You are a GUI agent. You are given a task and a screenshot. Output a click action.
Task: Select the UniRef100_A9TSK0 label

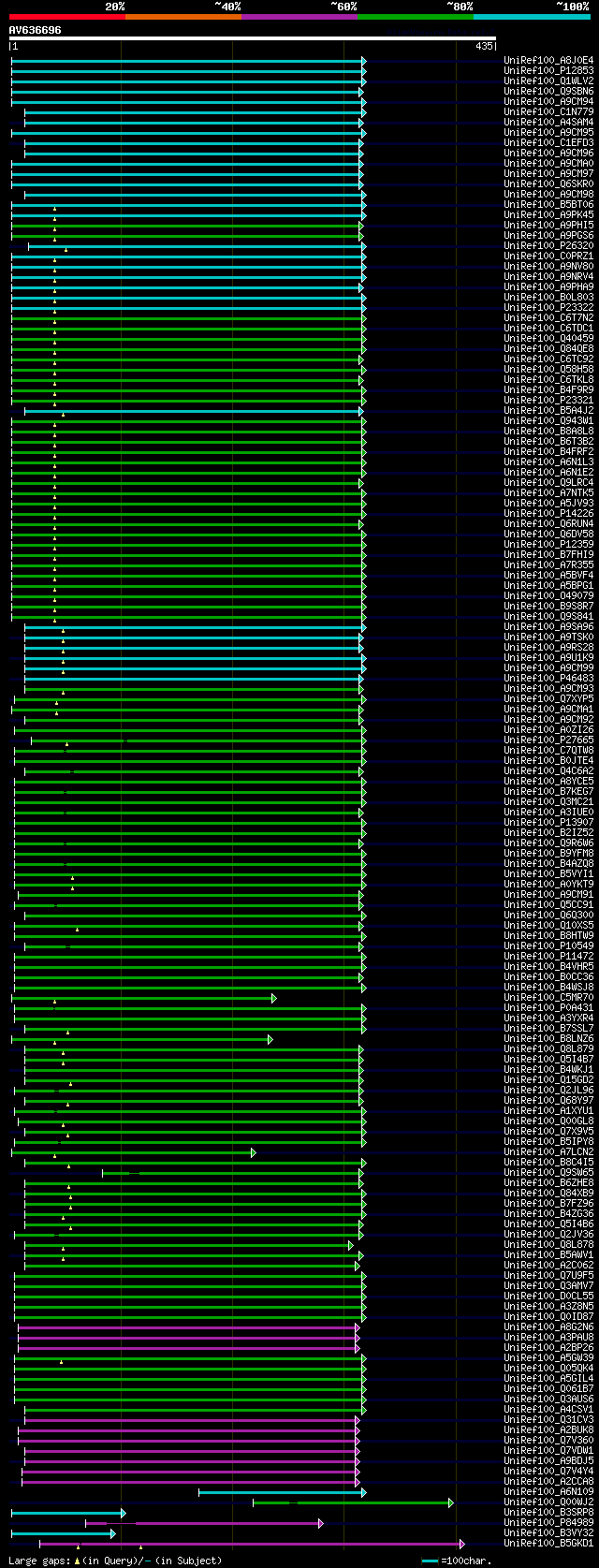click(548, 637)
